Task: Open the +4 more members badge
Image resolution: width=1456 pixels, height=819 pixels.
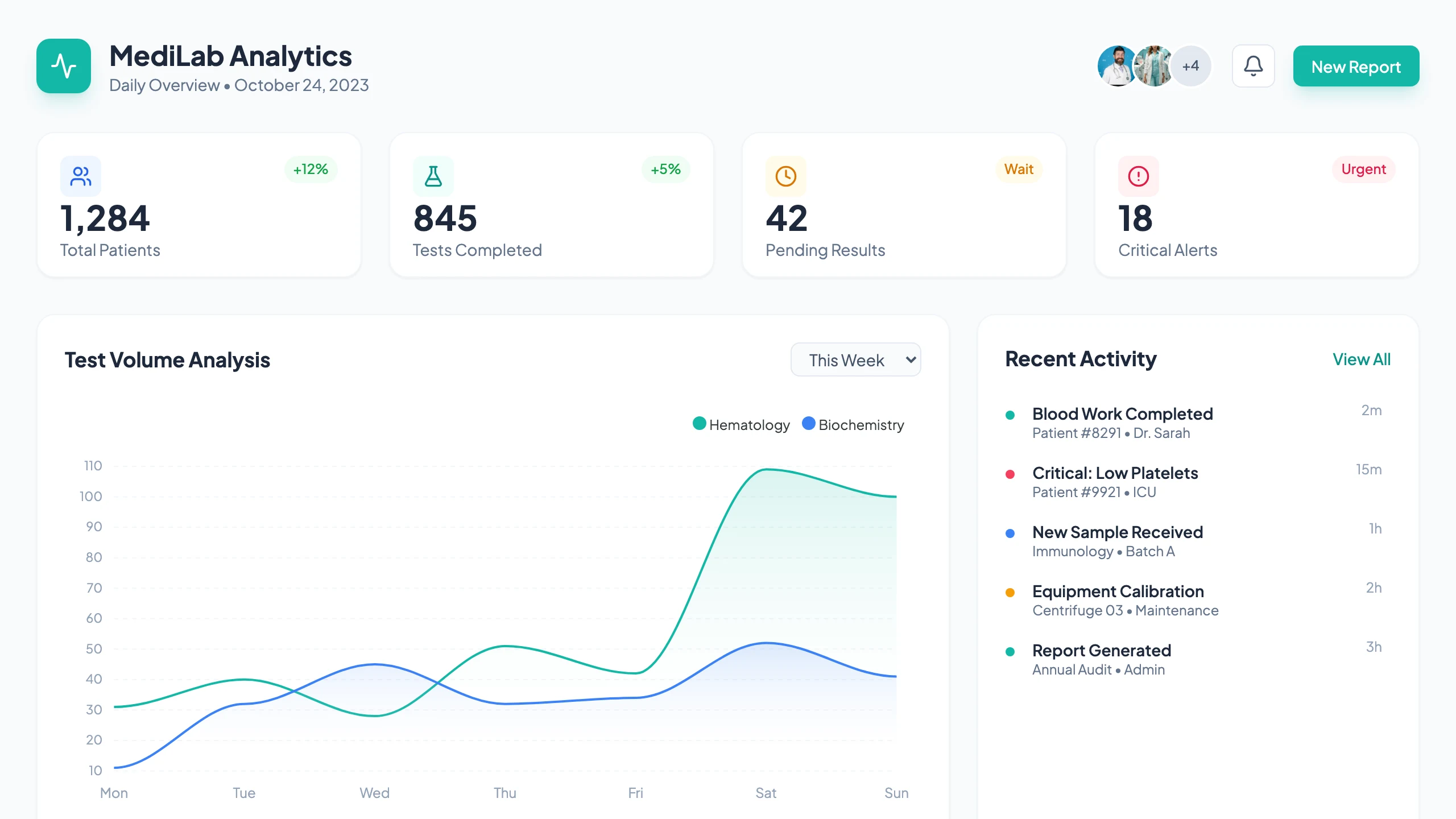Action: (1190, 66)
